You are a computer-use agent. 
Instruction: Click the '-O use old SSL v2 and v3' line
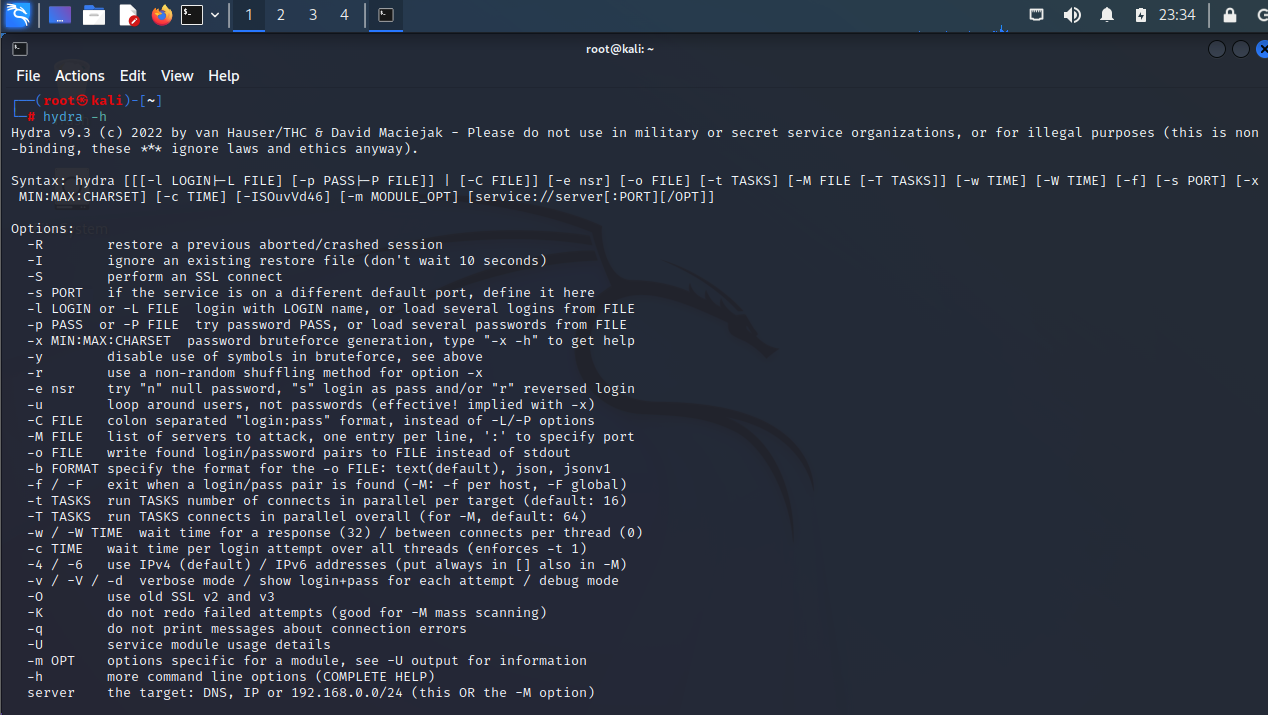click(151, 597)
